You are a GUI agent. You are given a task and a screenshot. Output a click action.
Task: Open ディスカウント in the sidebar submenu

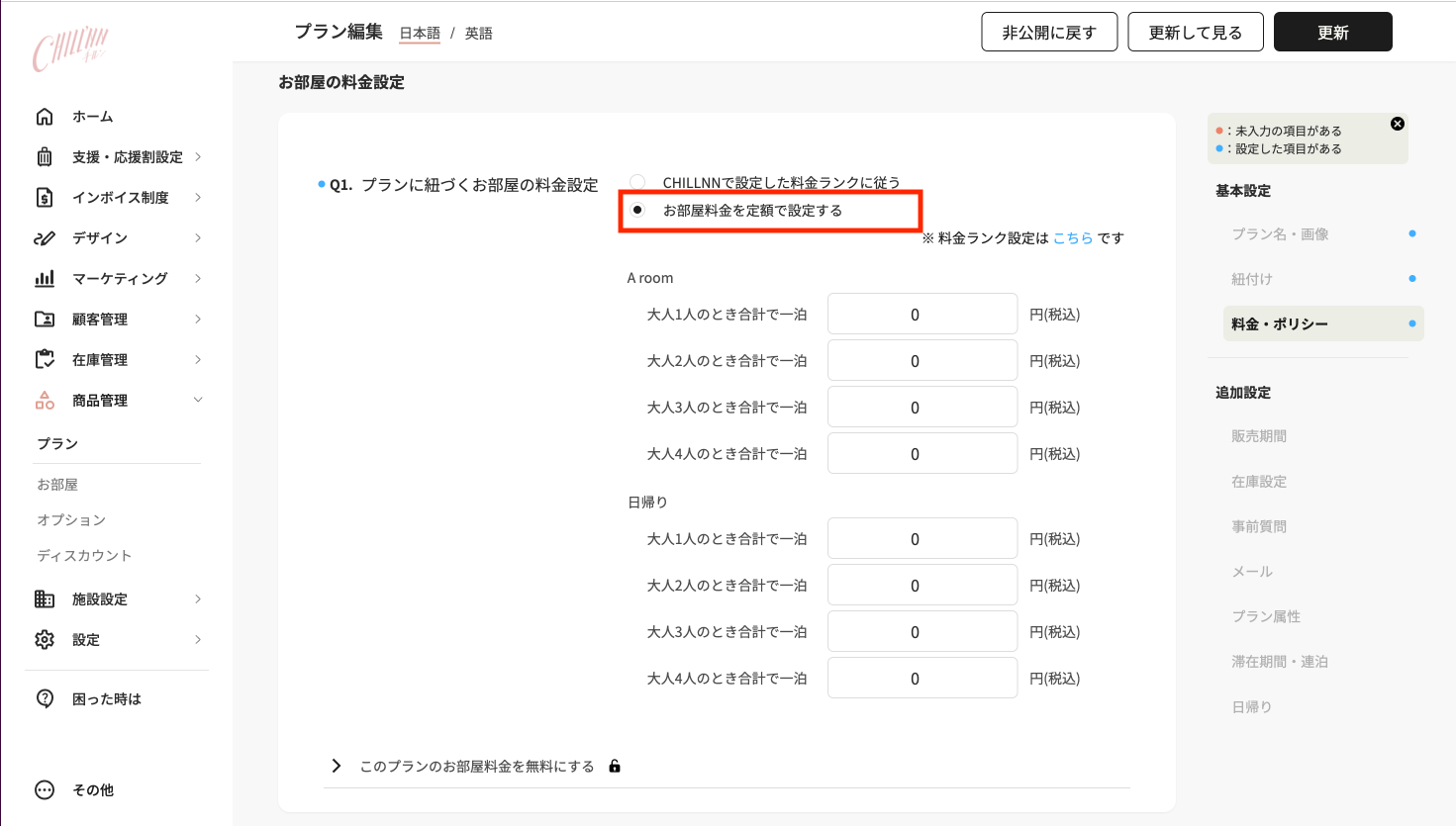click(84, 556)
